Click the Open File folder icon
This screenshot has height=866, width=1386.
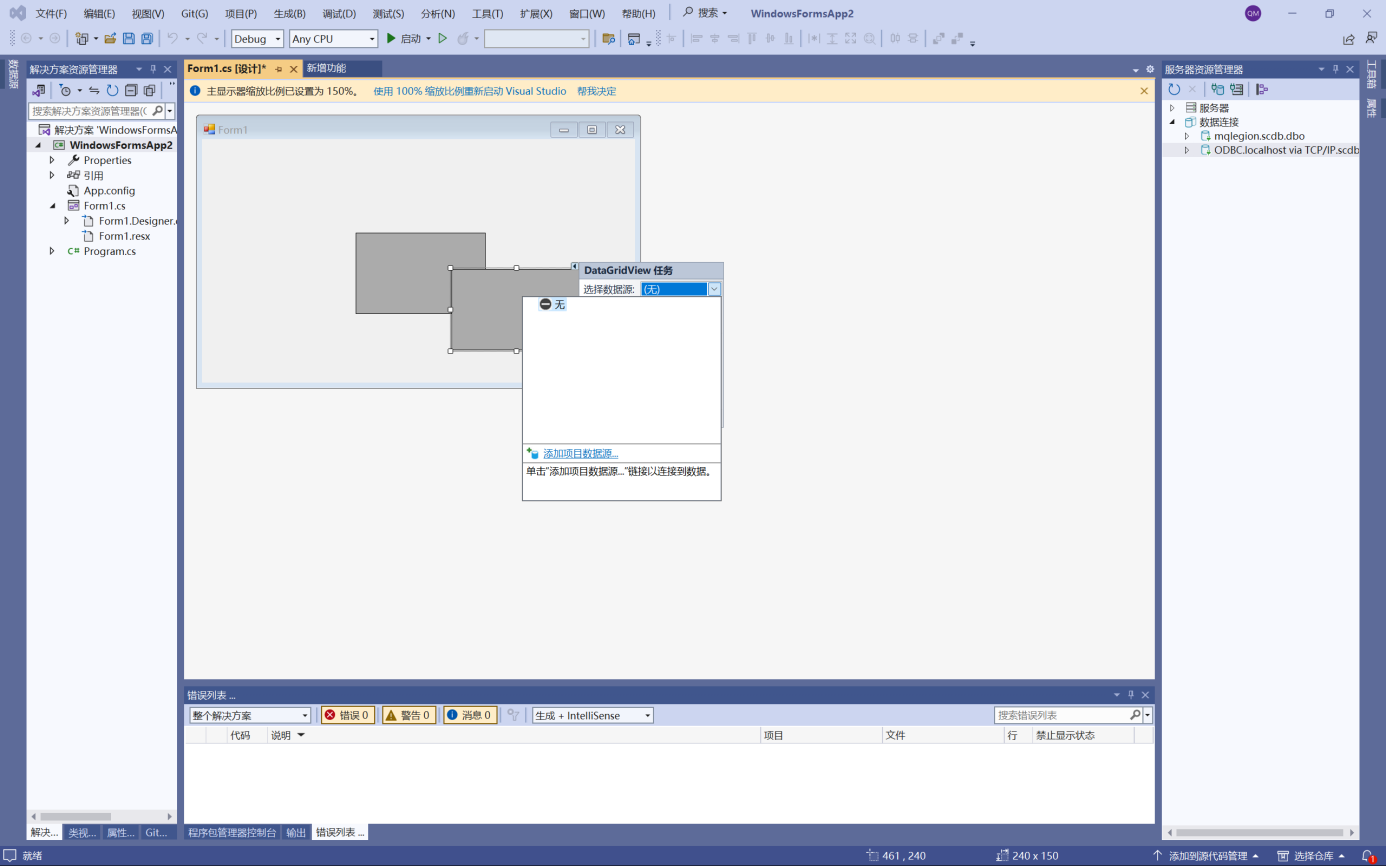(111, 38)
